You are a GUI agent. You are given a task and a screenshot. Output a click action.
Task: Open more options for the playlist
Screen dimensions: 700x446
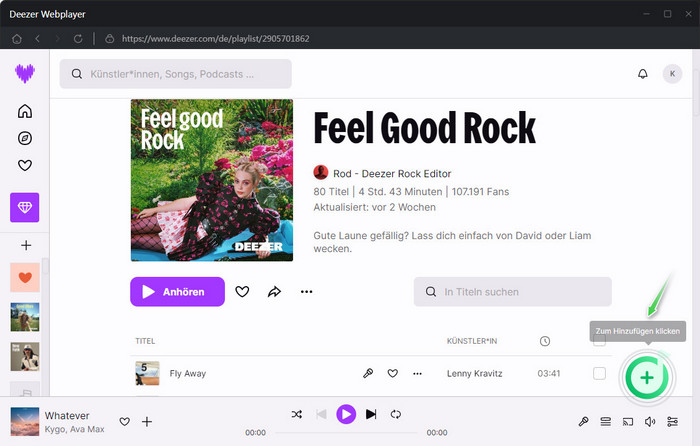pyautogui.click(x=306, y=292)
